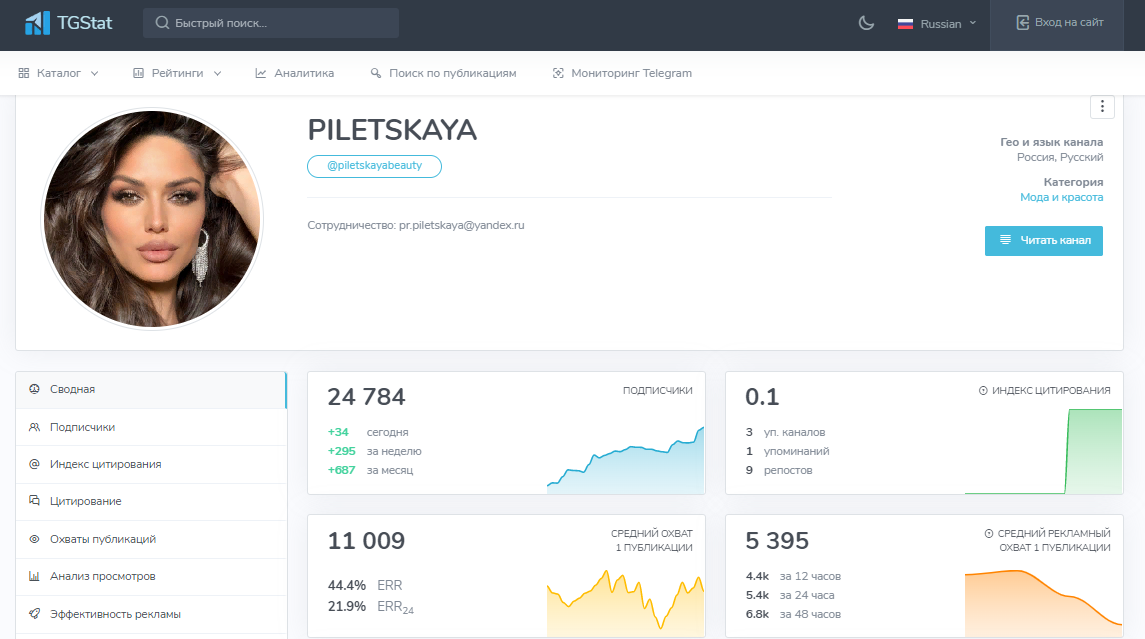
Task: Focus the Быстрый поиск search field
Action: (271, 23)
